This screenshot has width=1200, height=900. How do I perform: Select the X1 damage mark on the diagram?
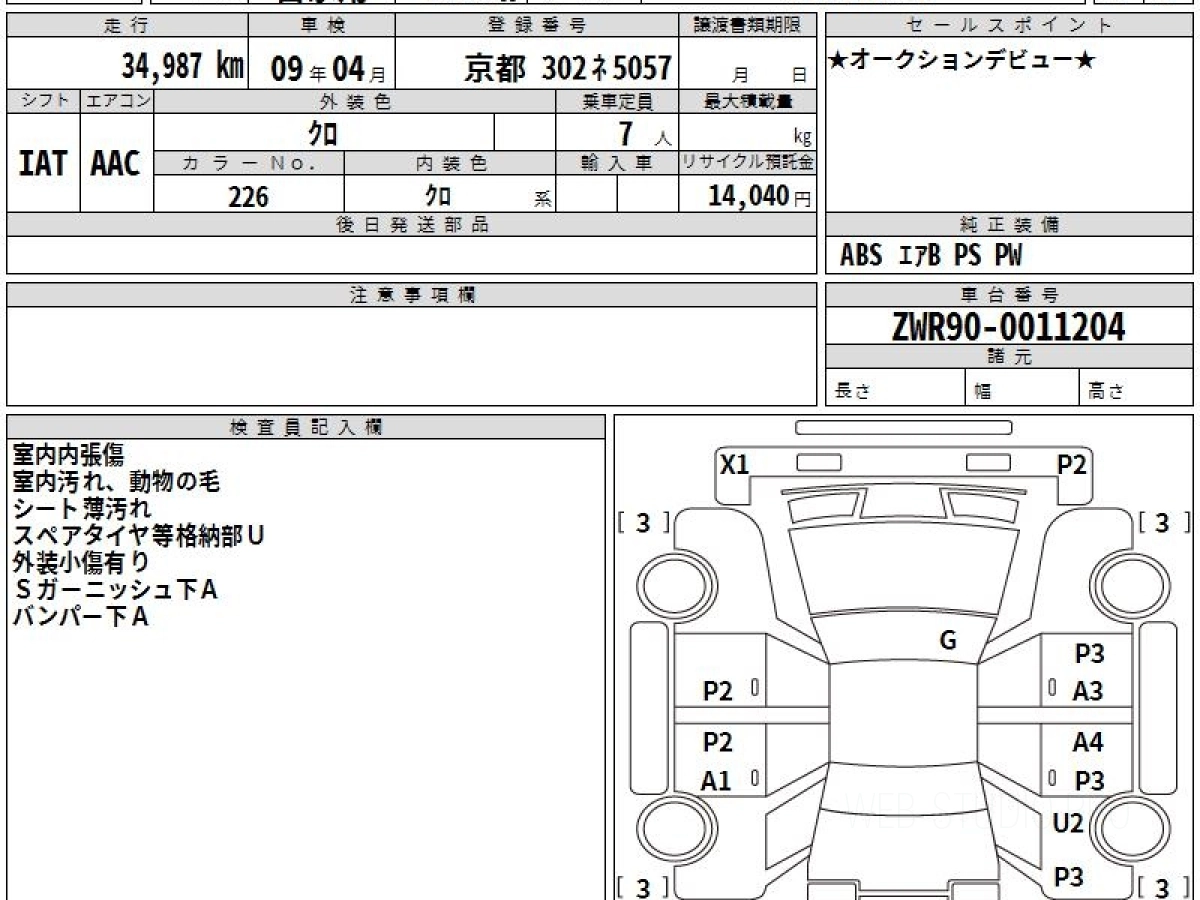(x=735, y=464)
